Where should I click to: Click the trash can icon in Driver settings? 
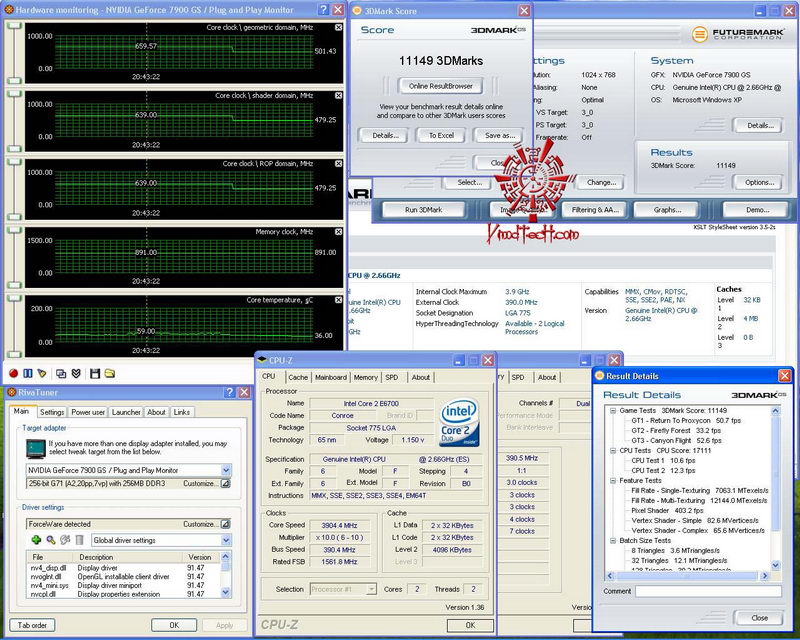click(x=79, y=540)
